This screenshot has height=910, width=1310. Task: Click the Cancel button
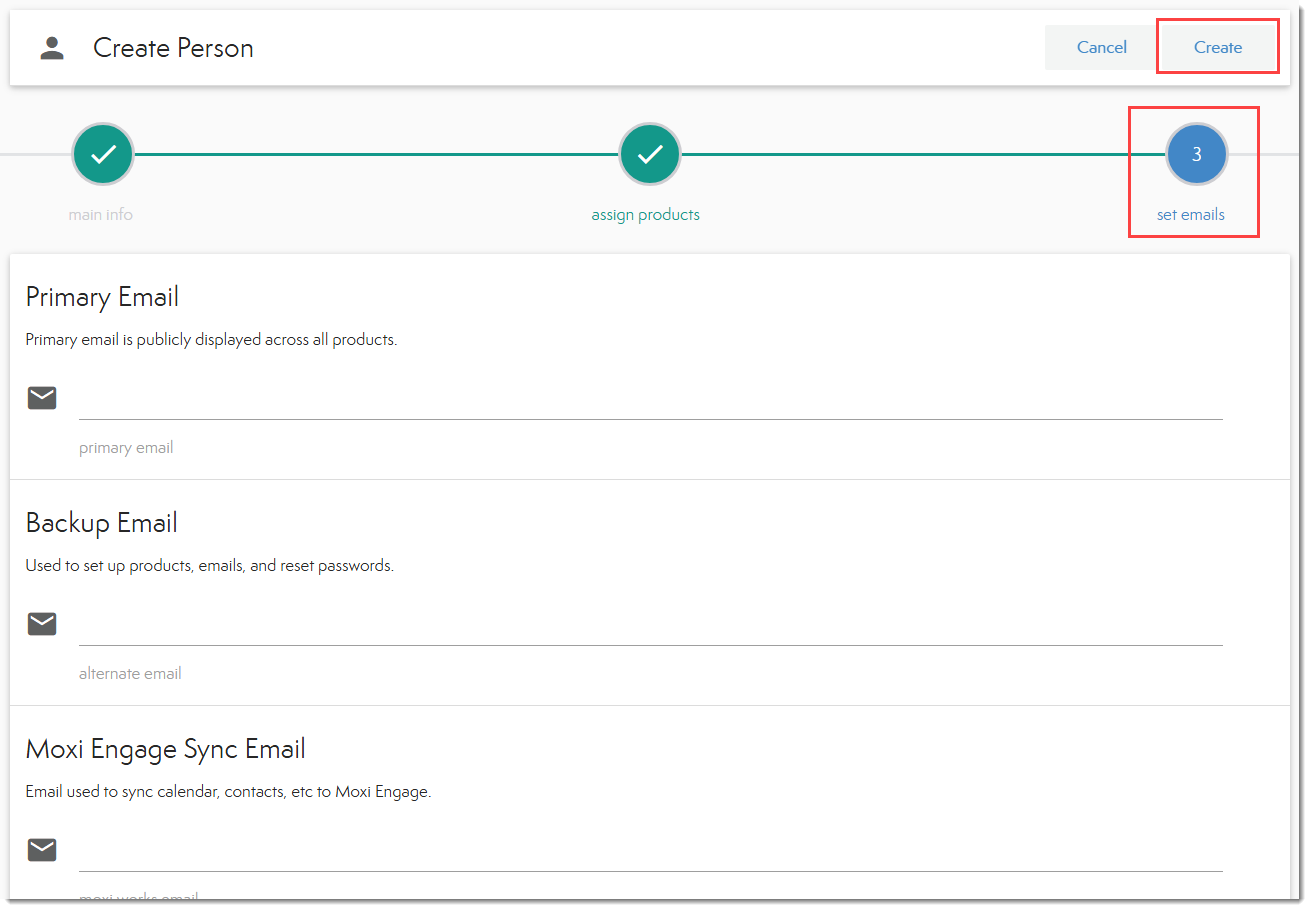[x=1101, y=47]
